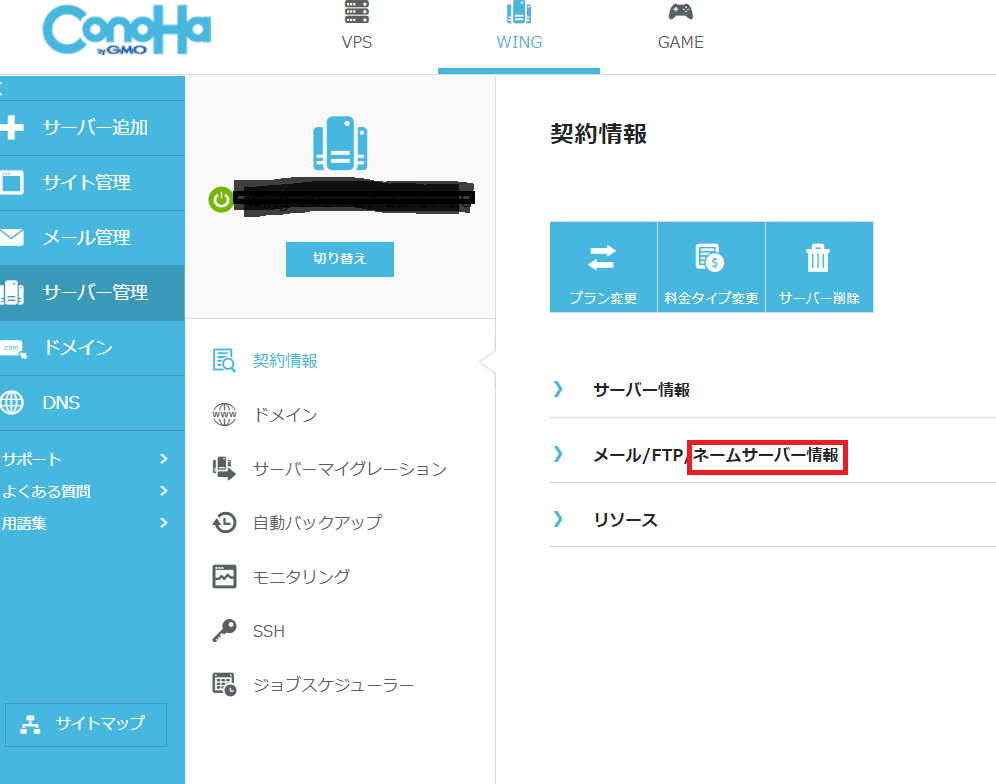Click the monitoring chart icon
This screenshot has width=996, height=784.
pos(224,576)
